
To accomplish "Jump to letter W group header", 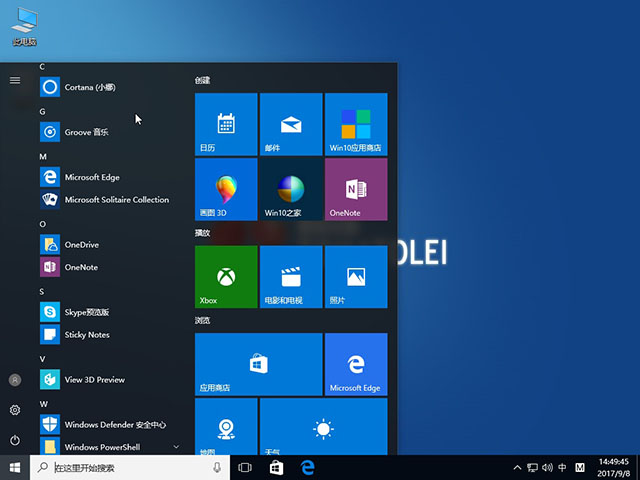I will [43, 404].
